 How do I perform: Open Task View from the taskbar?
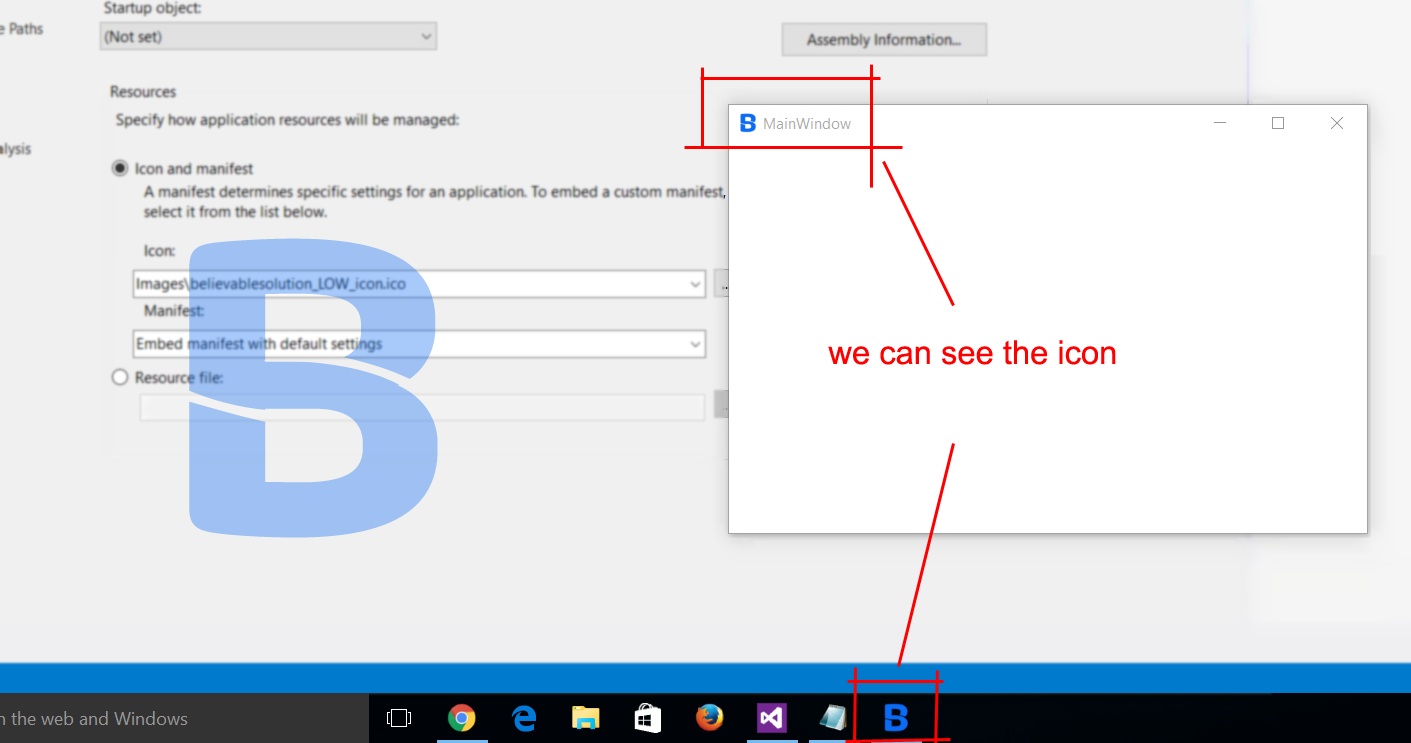pyautogui.click(x=398, y=717)
